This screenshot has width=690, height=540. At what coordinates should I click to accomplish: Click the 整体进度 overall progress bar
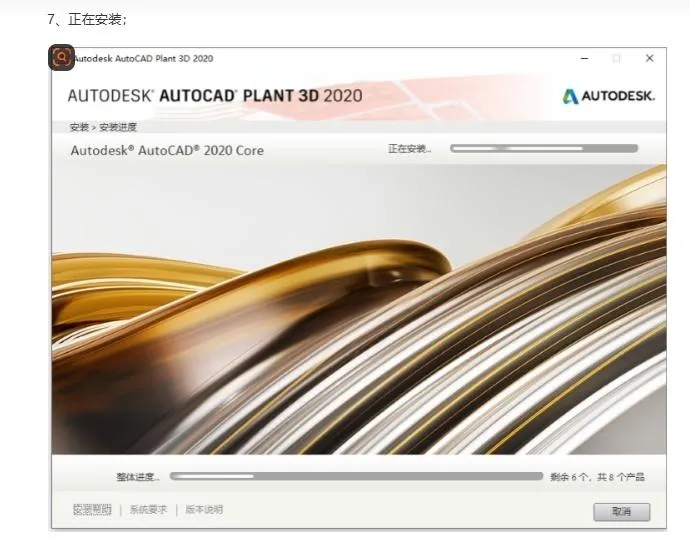(x=356, y=476)
